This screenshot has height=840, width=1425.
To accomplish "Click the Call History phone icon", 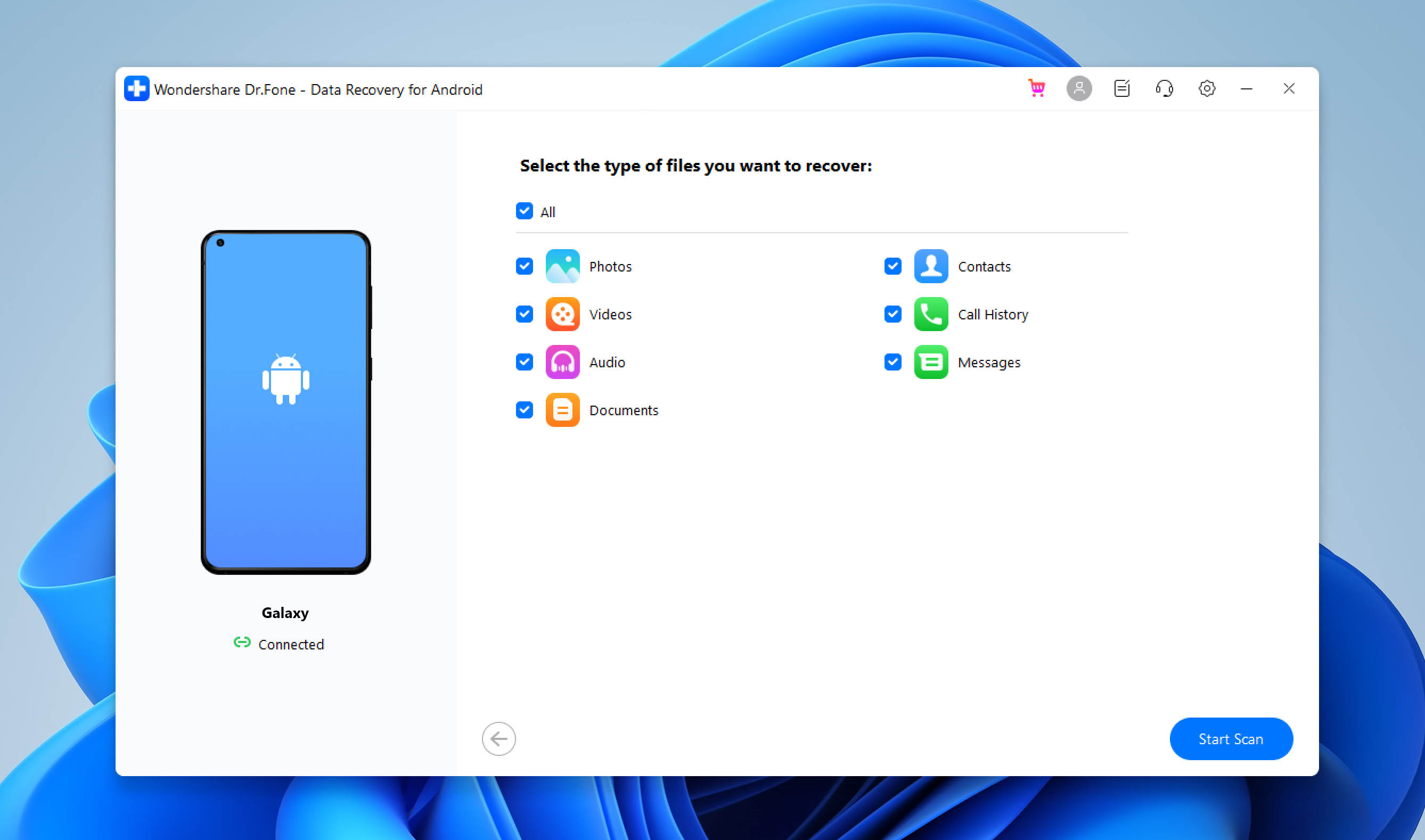I will (931, 314).
